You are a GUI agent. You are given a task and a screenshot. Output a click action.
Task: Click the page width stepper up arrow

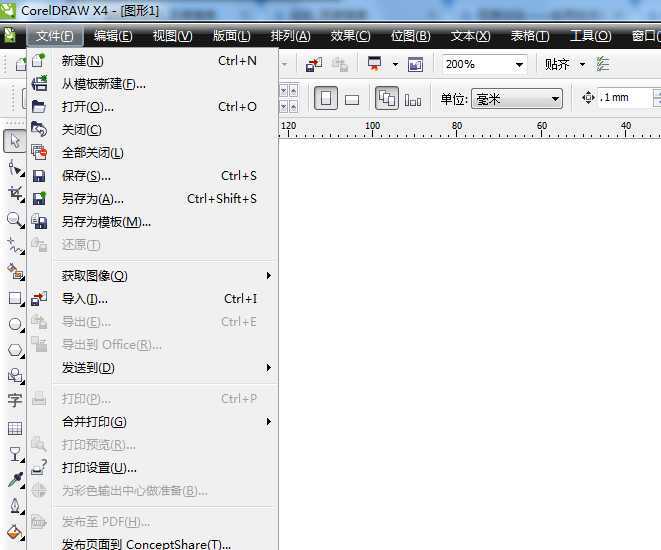coord(293,91)
